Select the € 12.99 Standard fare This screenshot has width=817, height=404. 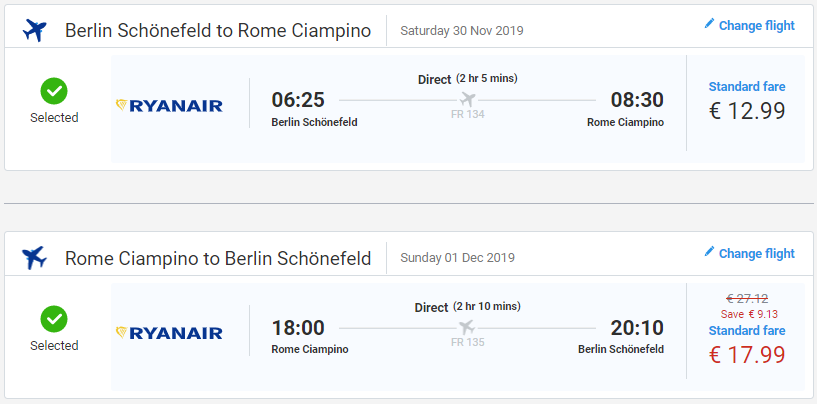pos(747,102)
